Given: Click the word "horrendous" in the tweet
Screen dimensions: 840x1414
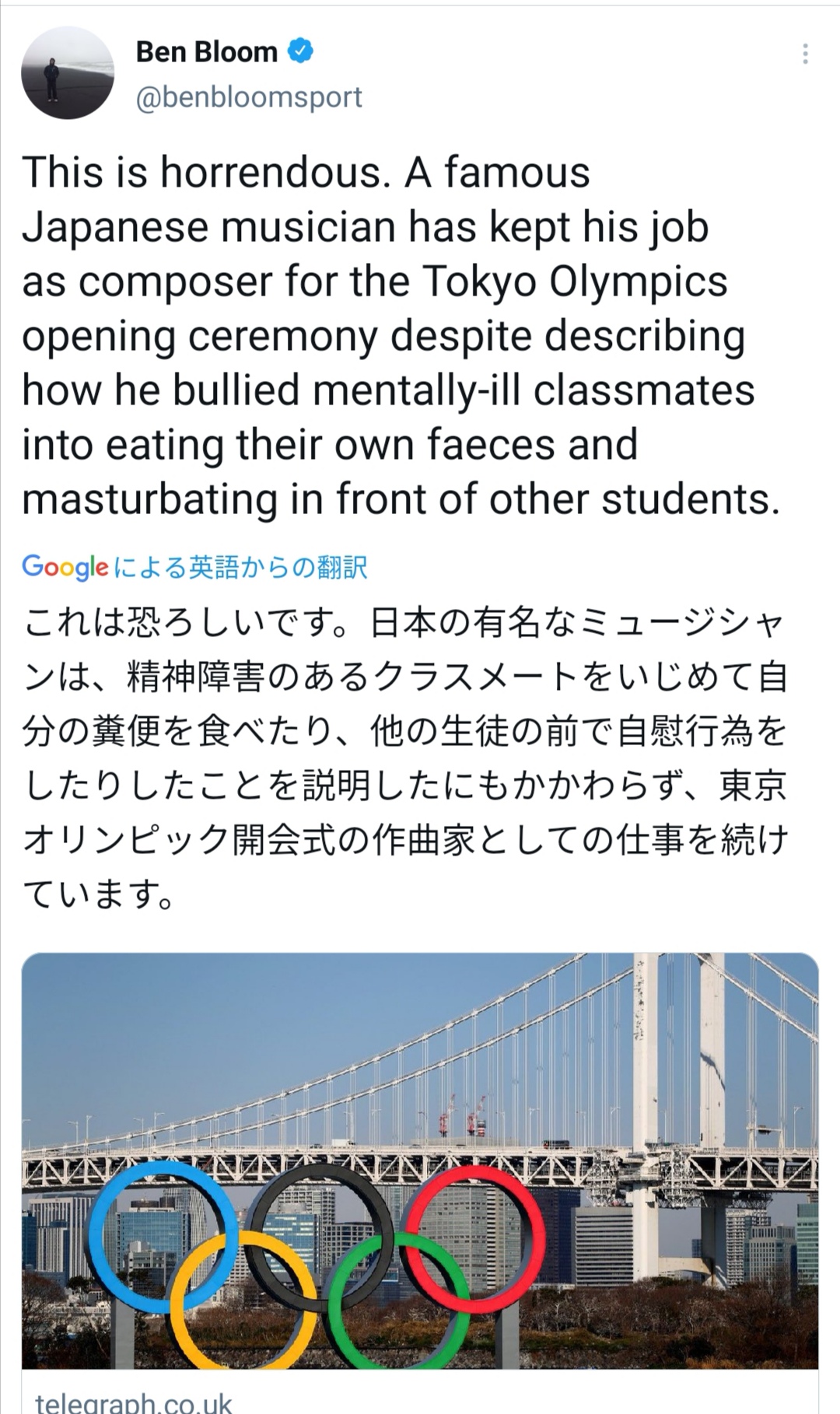Looking at the screenshot, I should [x=272, y=173].
